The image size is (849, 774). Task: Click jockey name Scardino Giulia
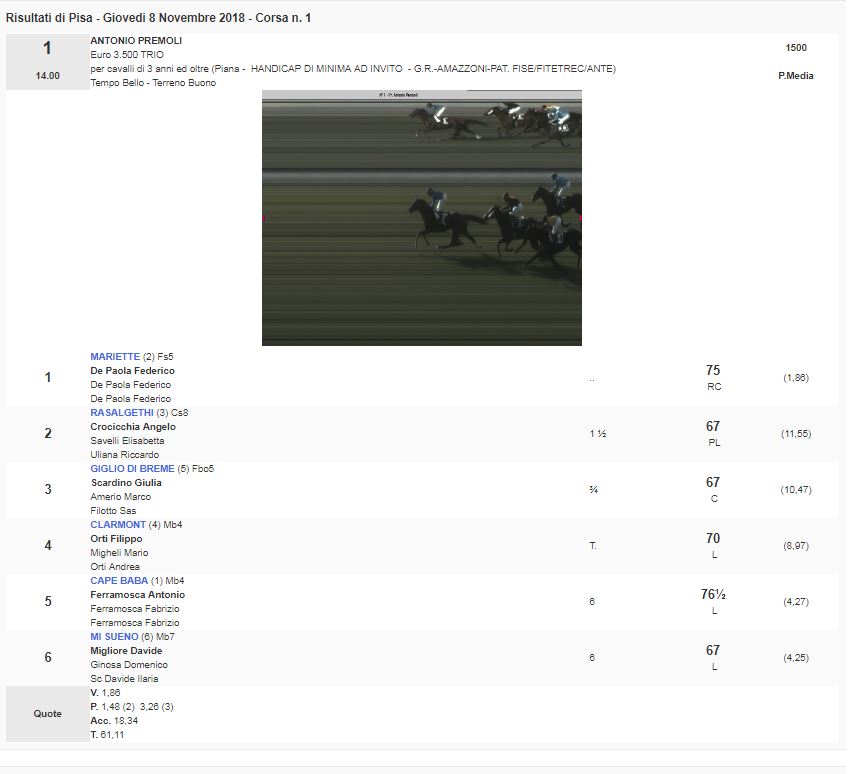click(x=125, y=483)
